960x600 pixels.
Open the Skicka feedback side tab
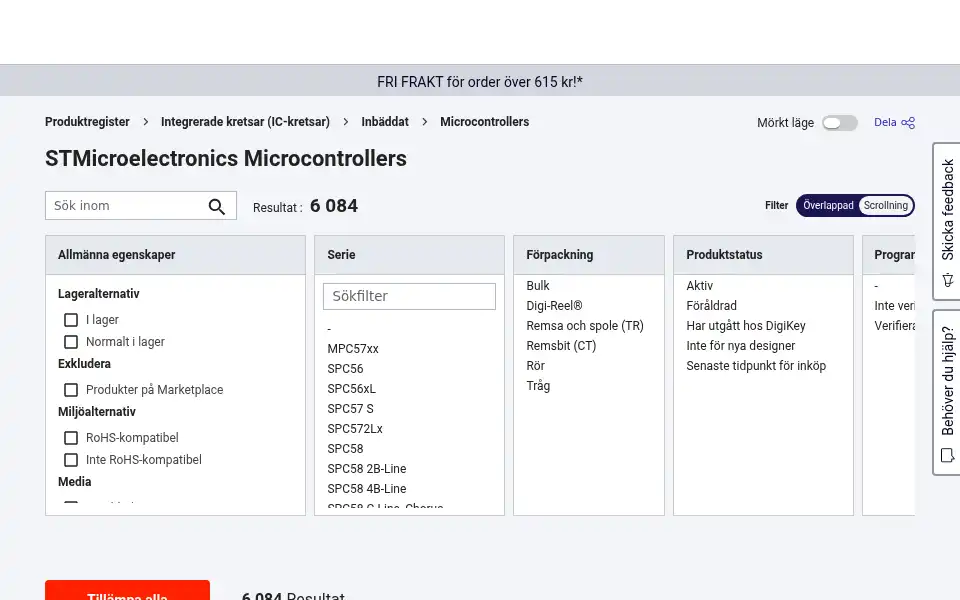[947, 221]
